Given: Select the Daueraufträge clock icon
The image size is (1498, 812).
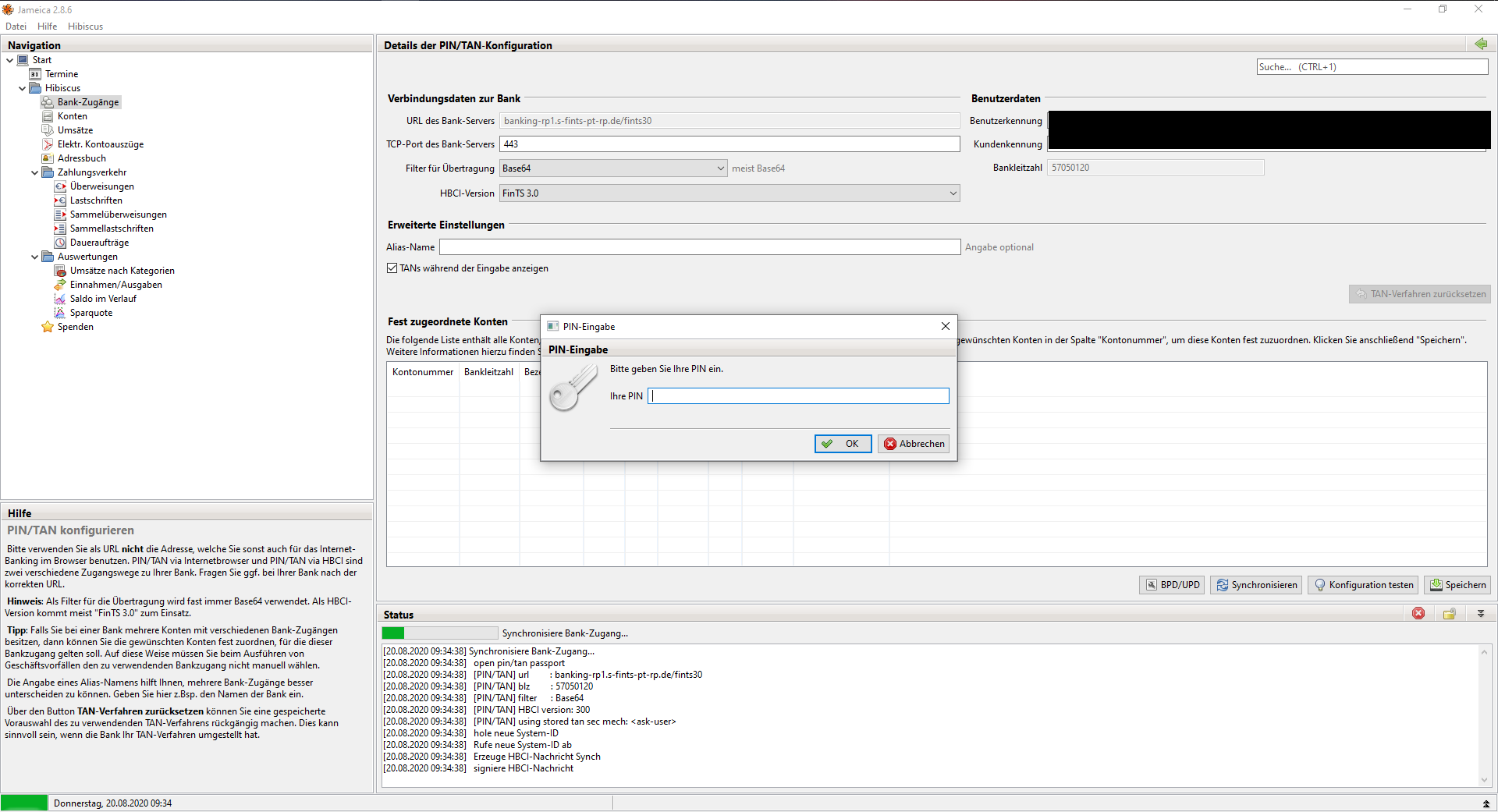Looking at the screenshot, I should point(60,243).
